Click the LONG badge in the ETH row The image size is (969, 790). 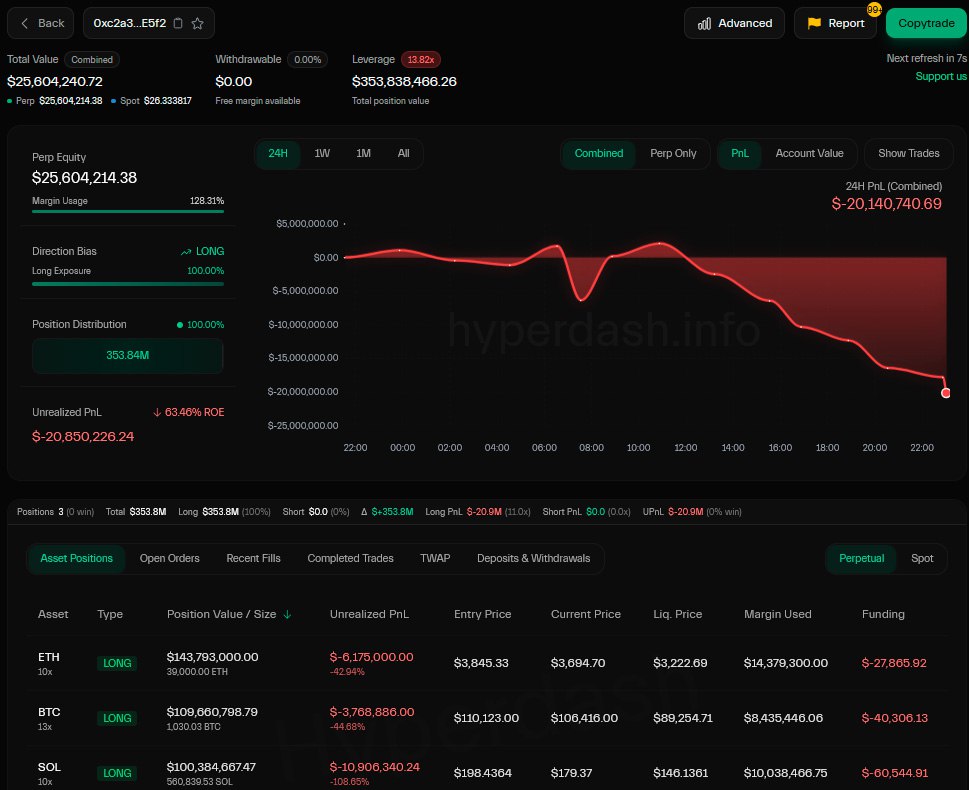(118, 663)
